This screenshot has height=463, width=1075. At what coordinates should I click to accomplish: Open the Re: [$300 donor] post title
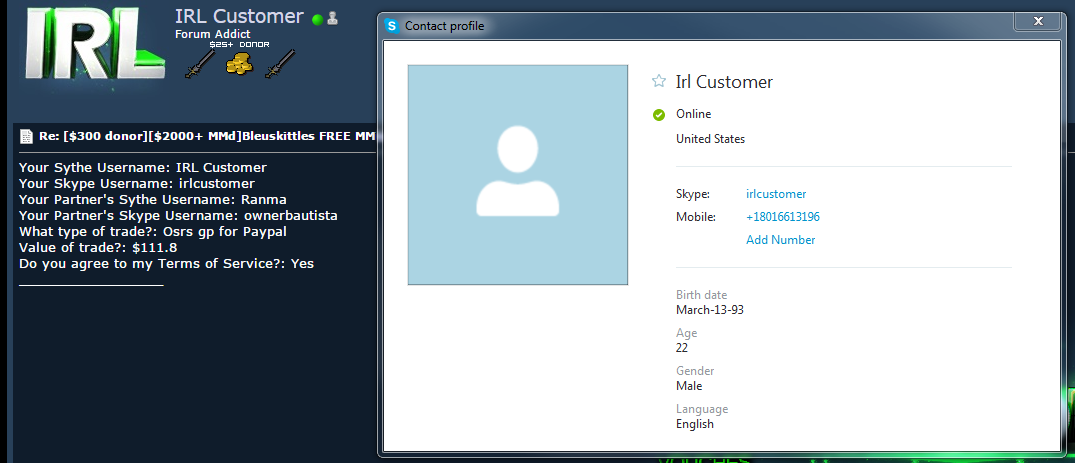[x=207, y=136]
